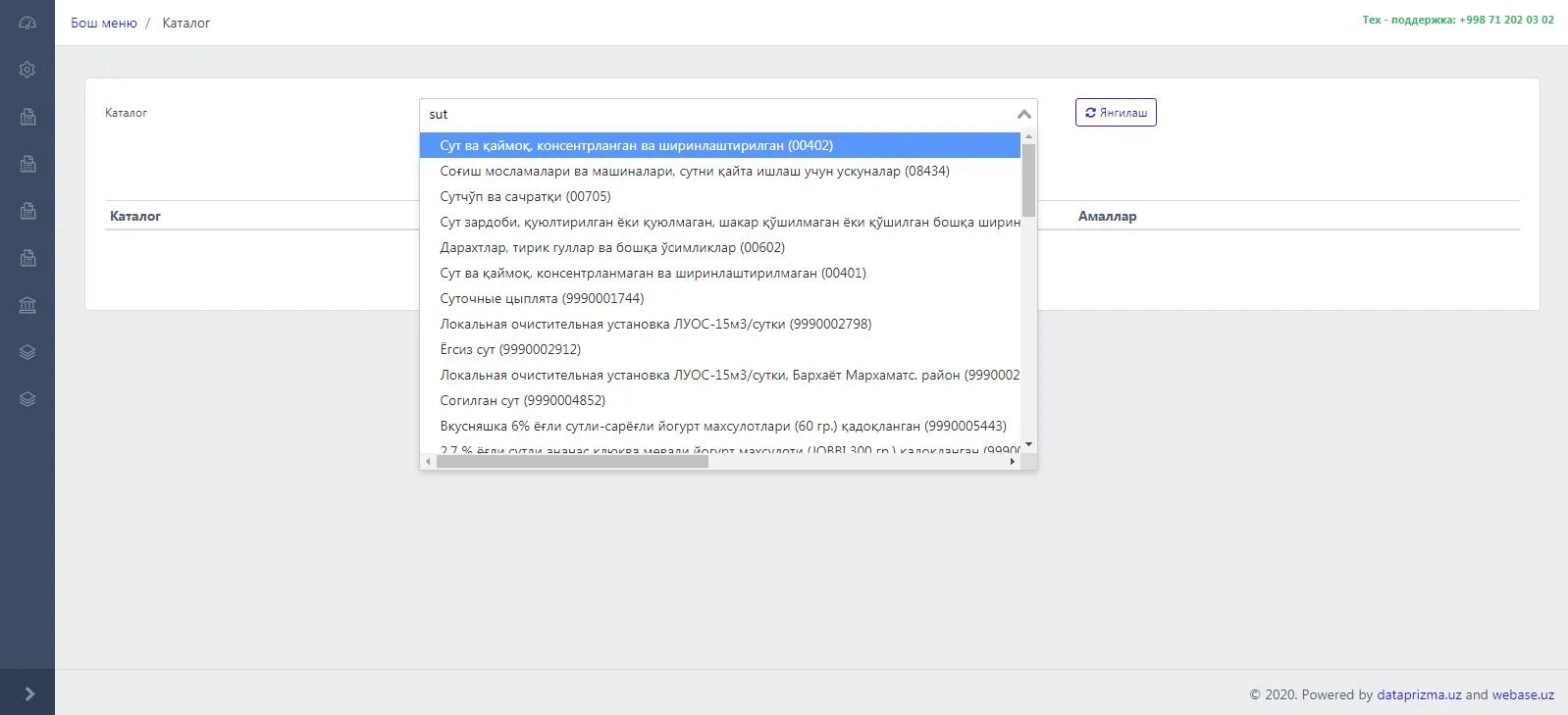1568x715 pixels.
Task: Click the dropdown list vertical scrollbar thumb
Action: pos(1028,179)
